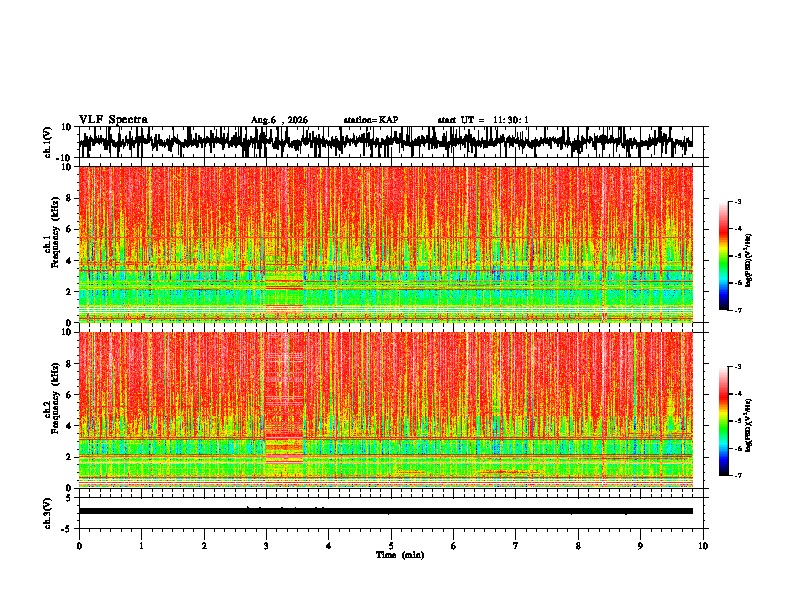Click the 3 minute tick on time axis

point(266,546)
